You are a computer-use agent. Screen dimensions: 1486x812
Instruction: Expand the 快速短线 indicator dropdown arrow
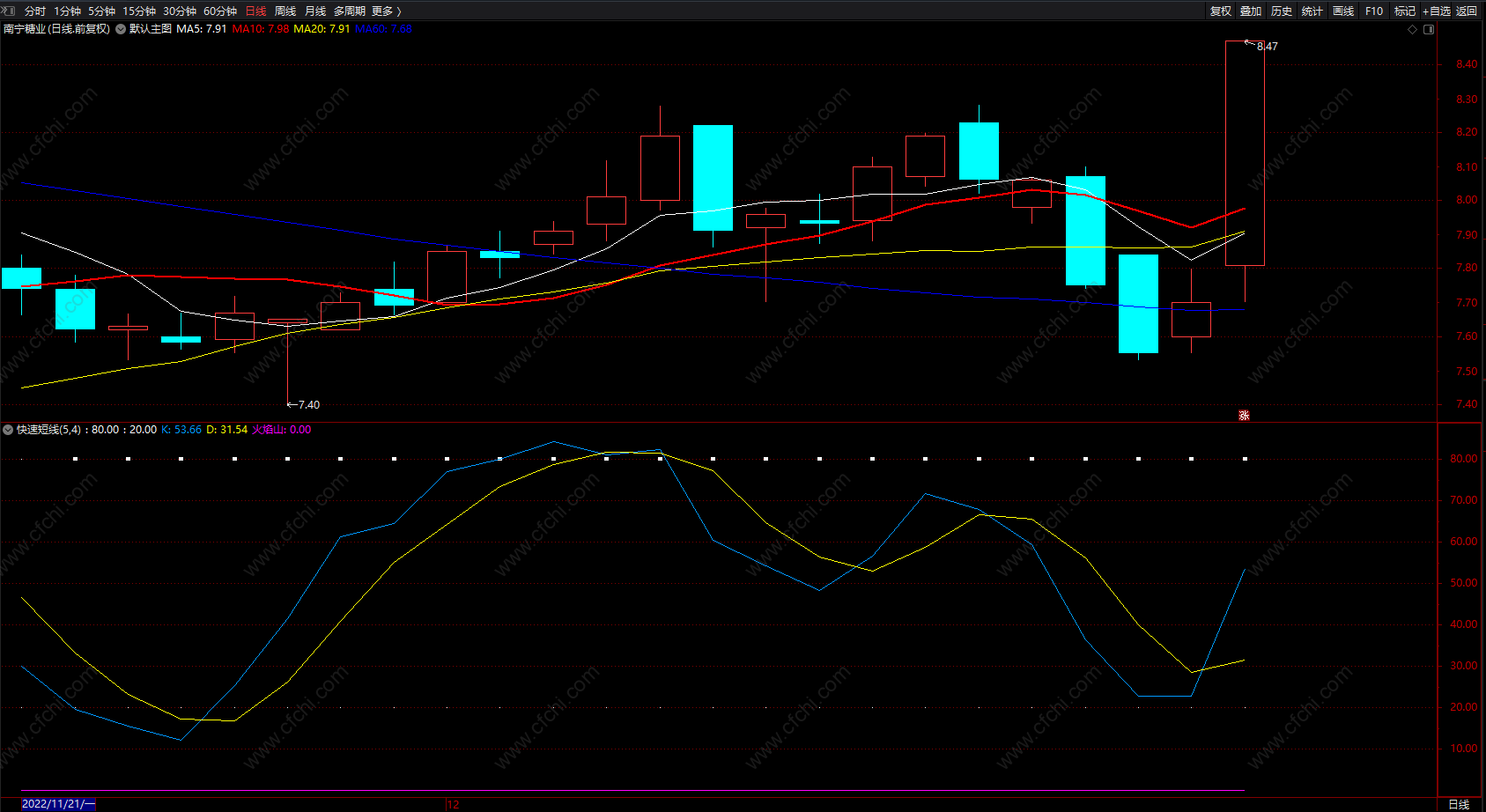coord(8,430)
